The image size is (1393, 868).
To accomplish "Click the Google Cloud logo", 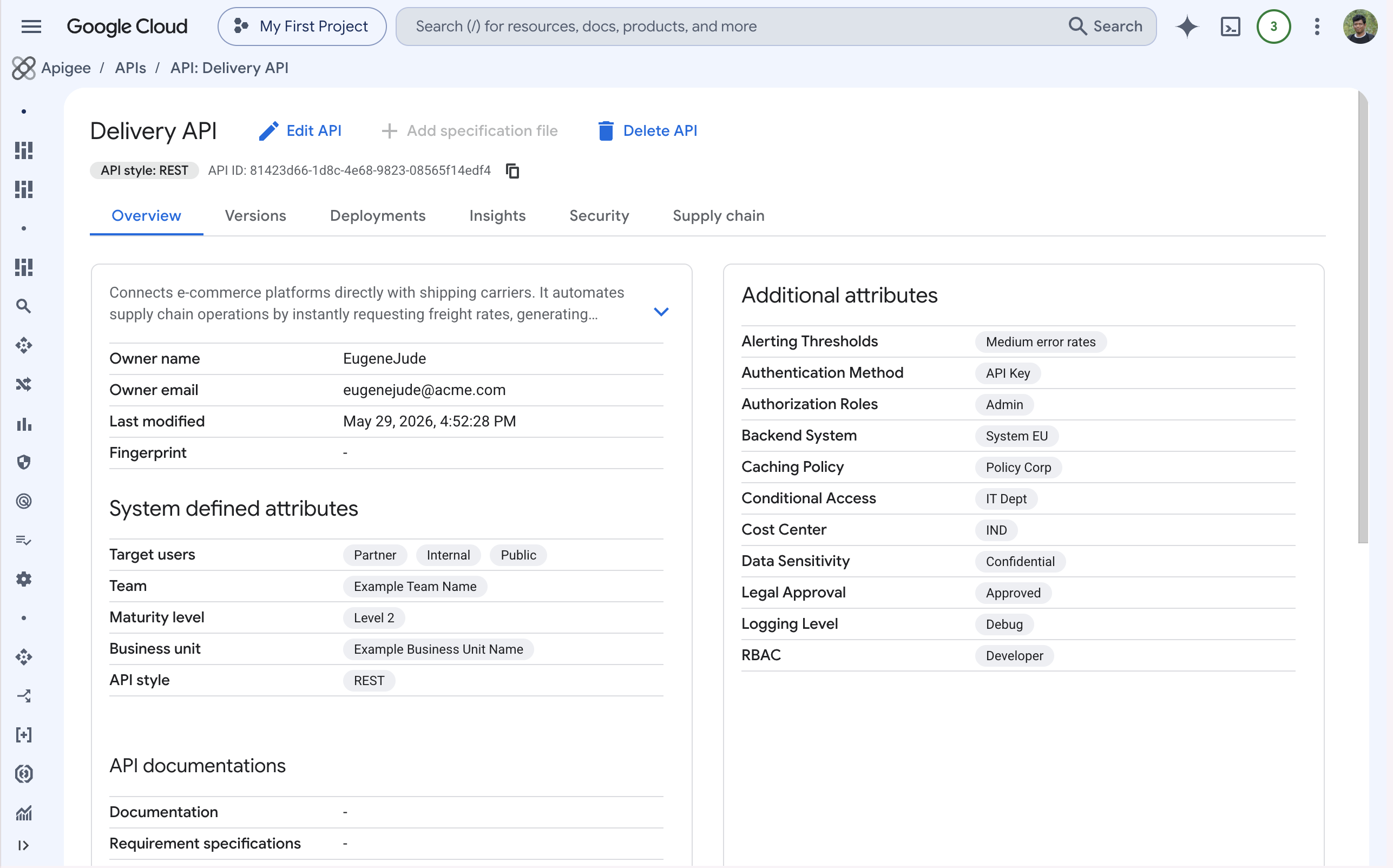I will (127, 27).
